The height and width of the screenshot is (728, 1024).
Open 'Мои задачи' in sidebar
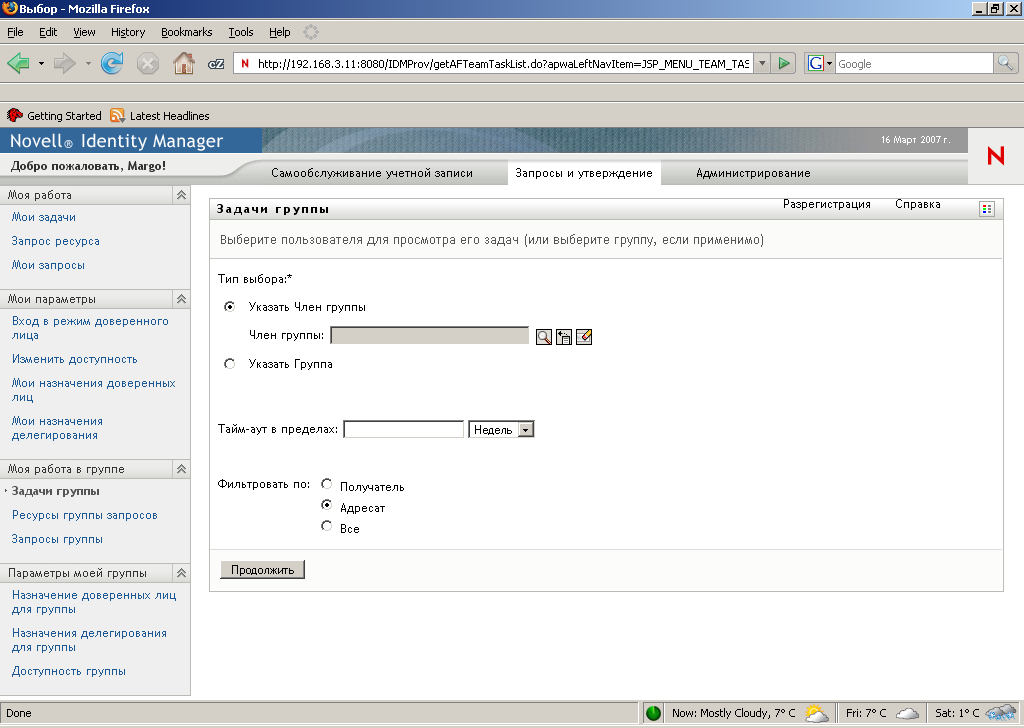(44, 217)
